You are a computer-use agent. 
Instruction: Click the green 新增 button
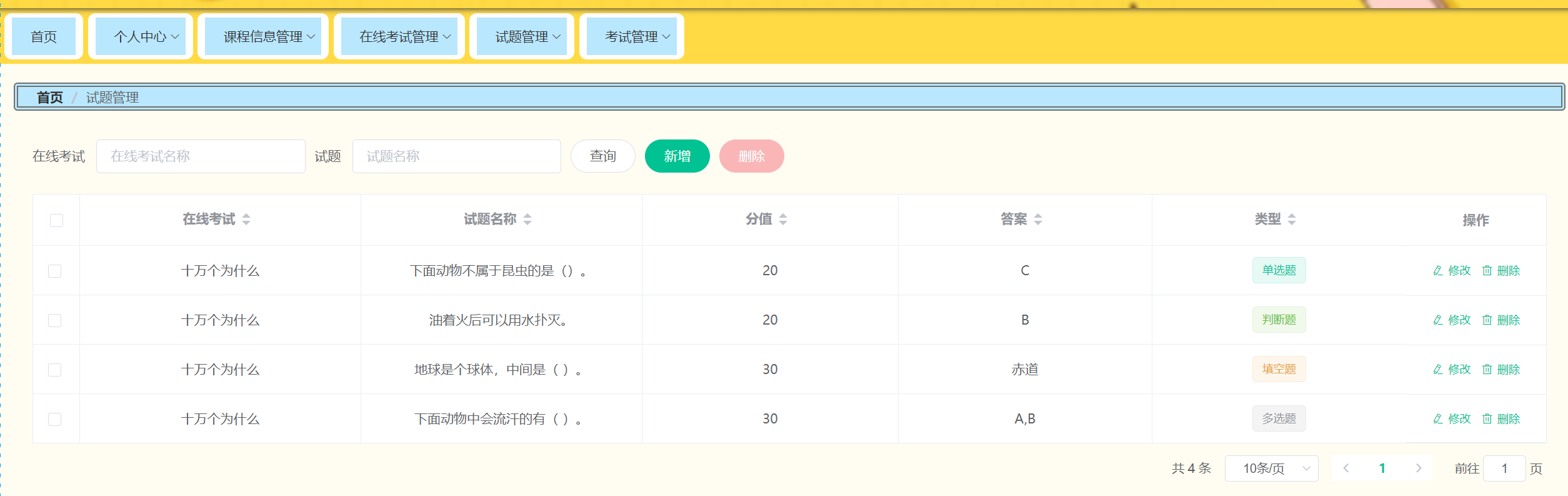pyautogui.click(x=677, y=156)
